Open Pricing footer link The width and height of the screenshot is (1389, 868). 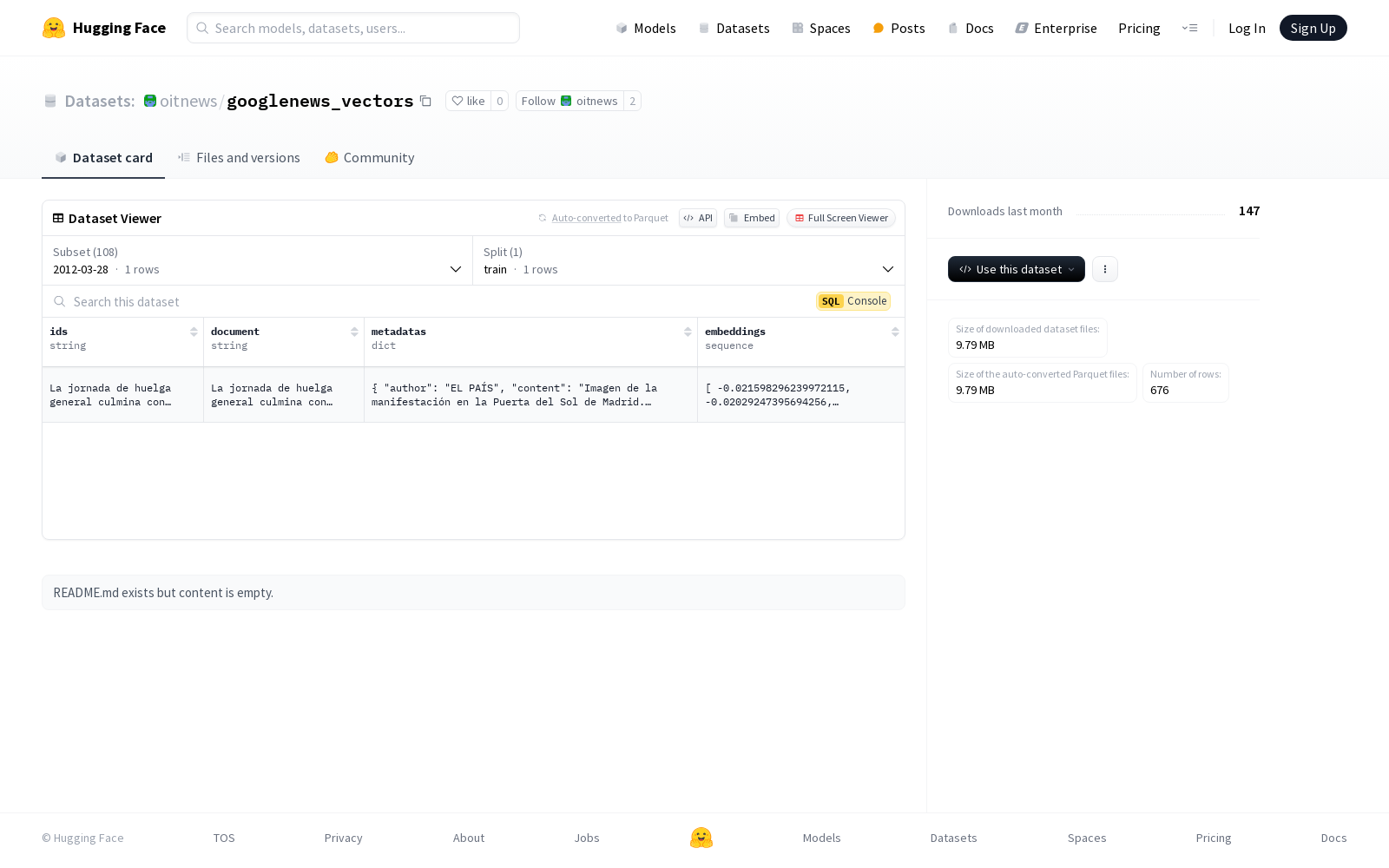pyautogui.click(x=1214, y=838)
